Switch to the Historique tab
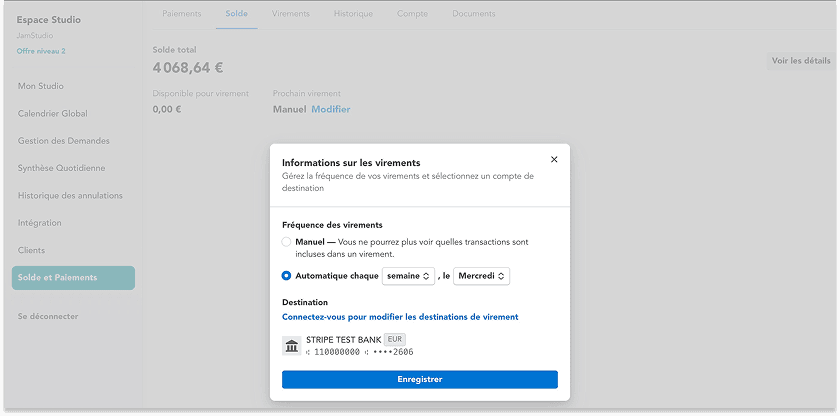The image size is (840, 416). click(353, 14)
